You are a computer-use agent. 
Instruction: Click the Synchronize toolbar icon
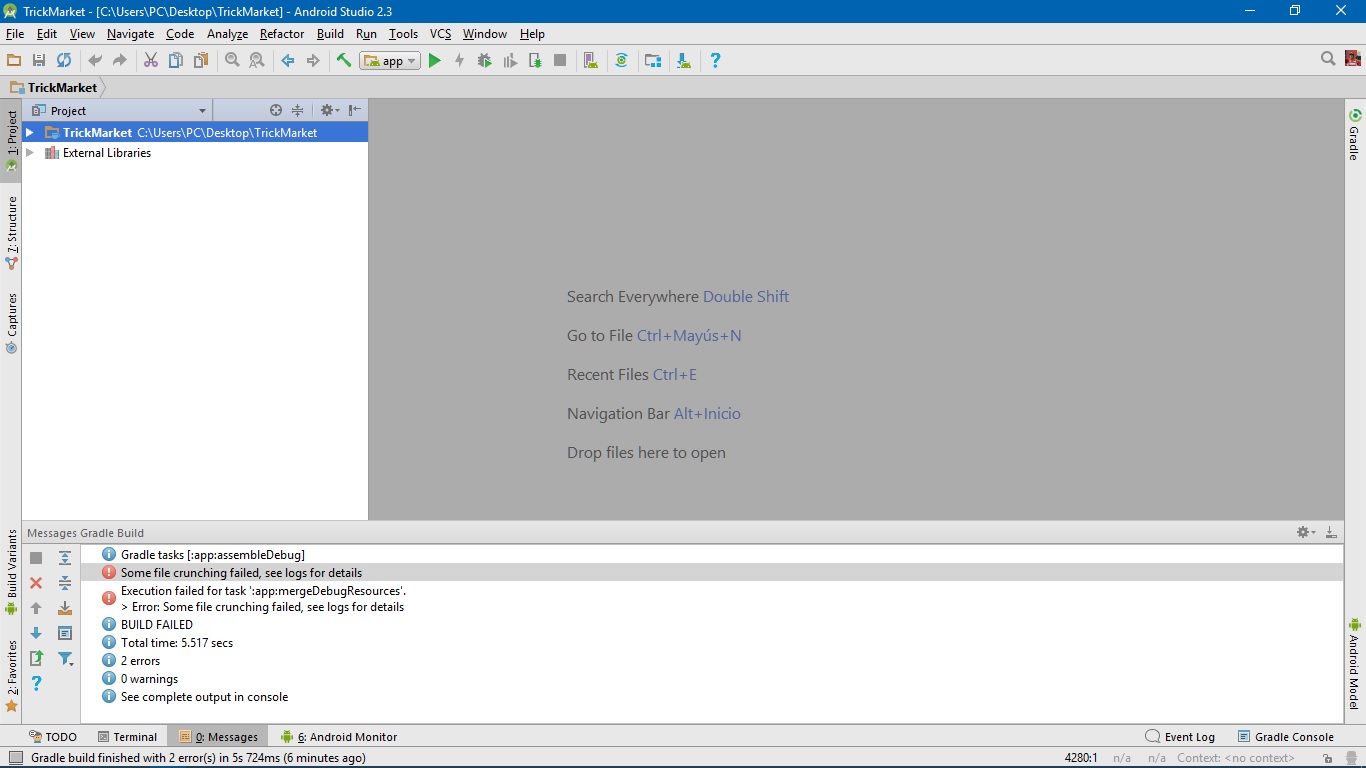click(64, 61)
